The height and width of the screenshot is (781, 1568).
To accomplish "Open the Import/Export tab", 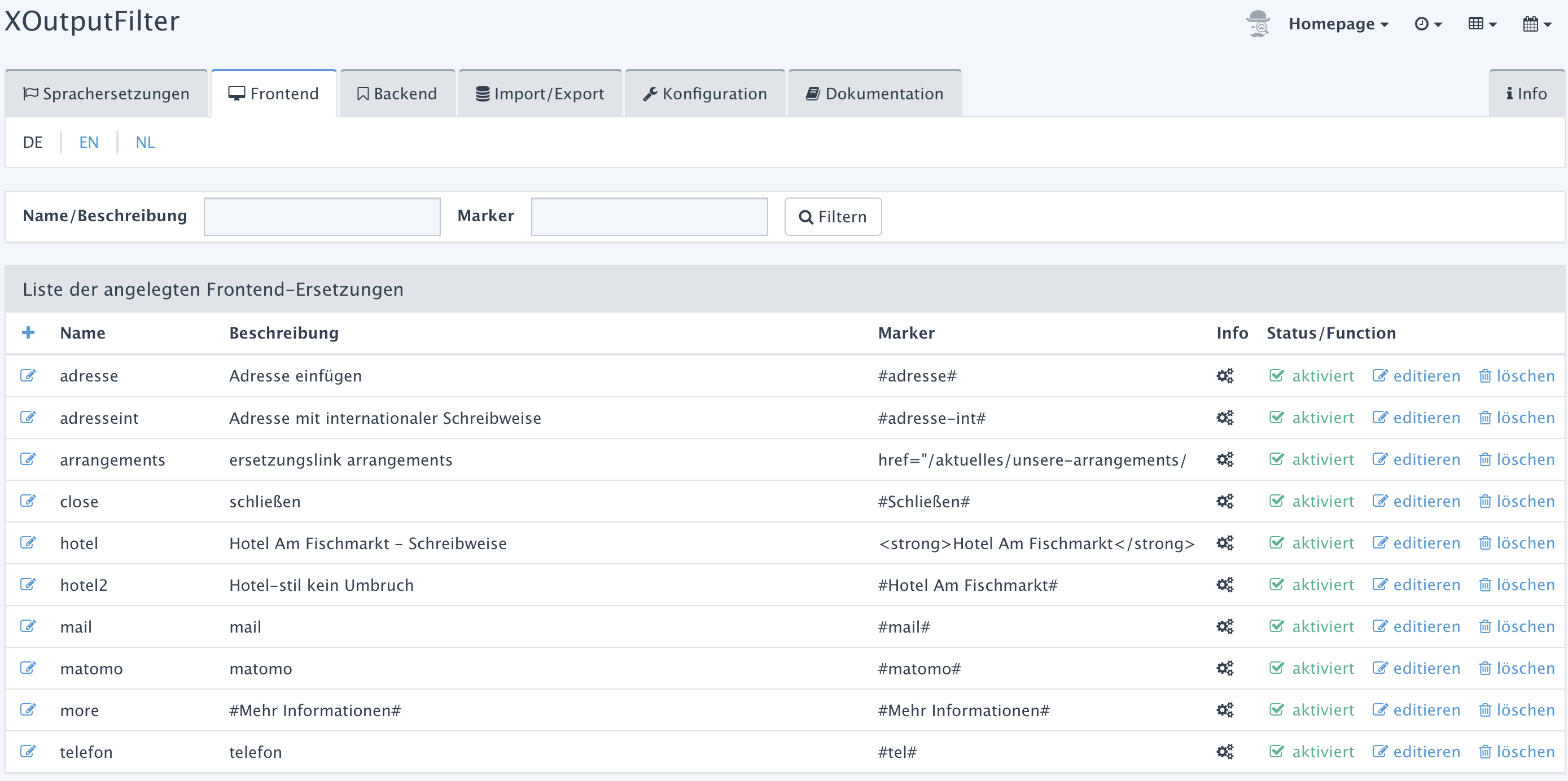I will pyautogui.click(x=540, y=94).
